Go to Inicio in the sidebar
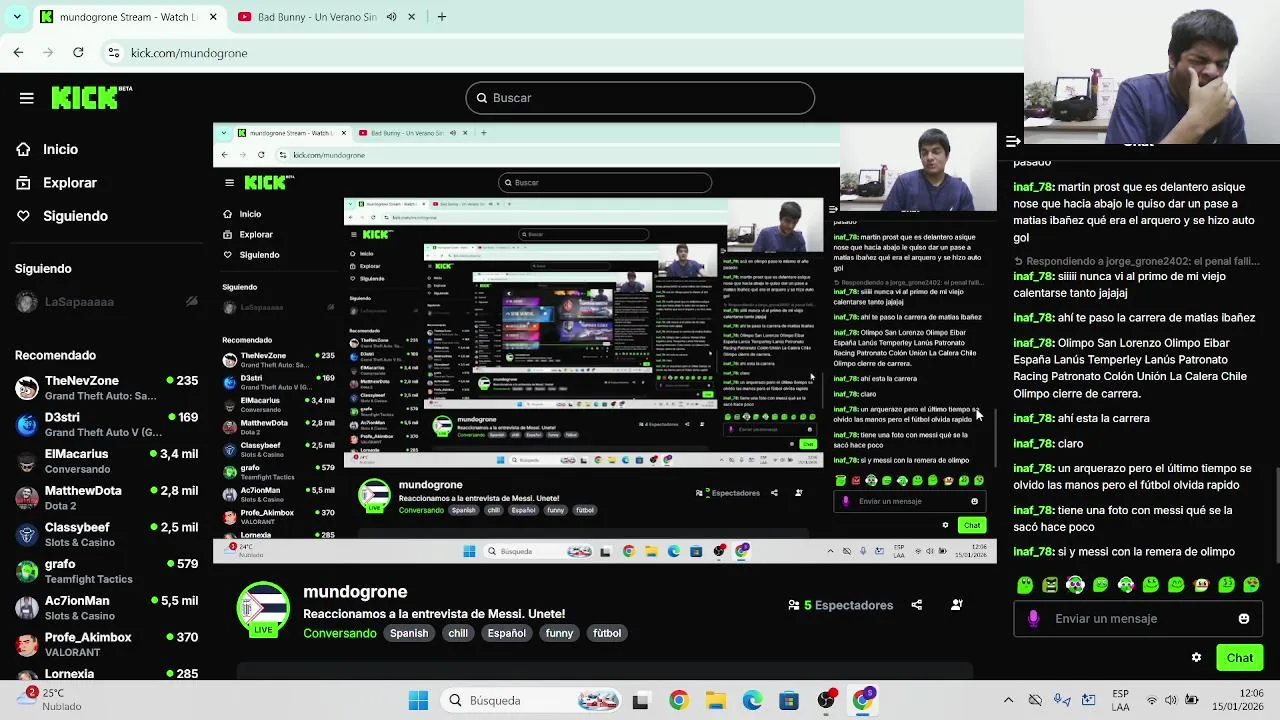Viewport: 1280px width, 720px height. tap(60, 149)
